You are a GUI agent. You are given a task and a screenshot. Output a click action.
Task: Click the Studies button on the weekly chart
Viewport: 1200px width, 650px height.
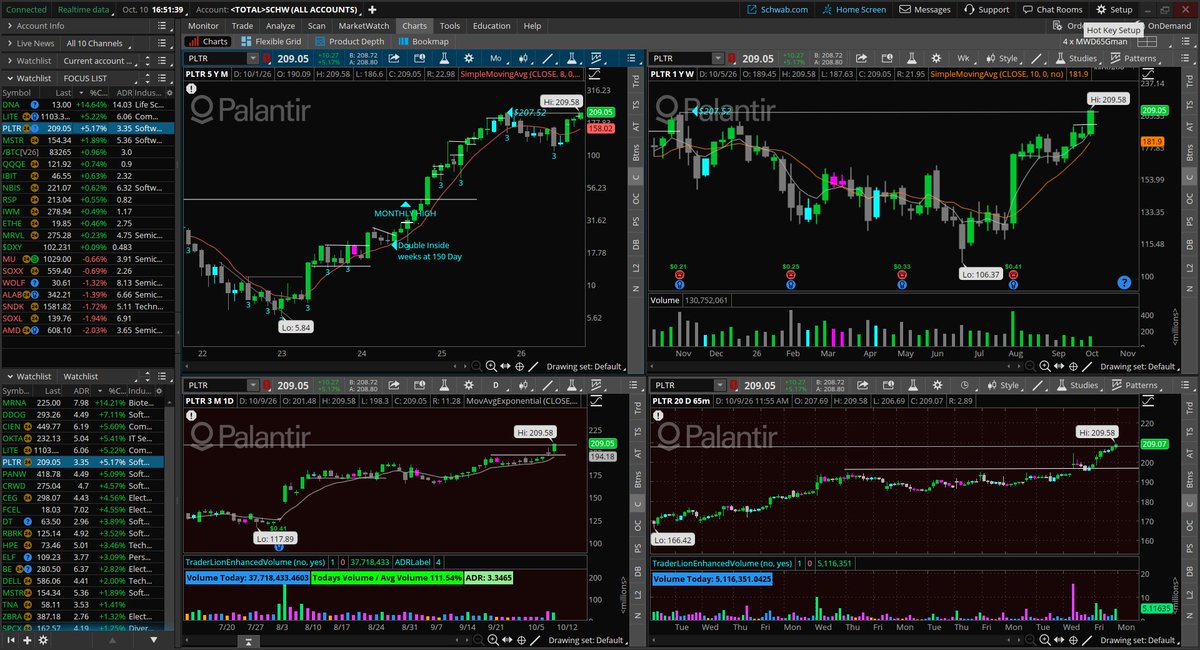coord(1075,59)
